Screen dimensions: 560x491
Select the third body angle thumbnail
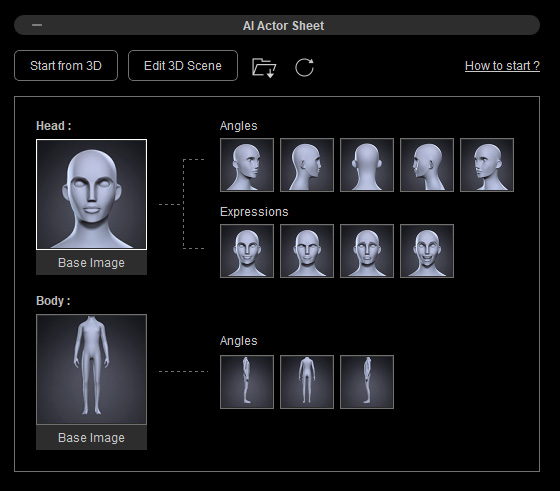click(367, 382)
